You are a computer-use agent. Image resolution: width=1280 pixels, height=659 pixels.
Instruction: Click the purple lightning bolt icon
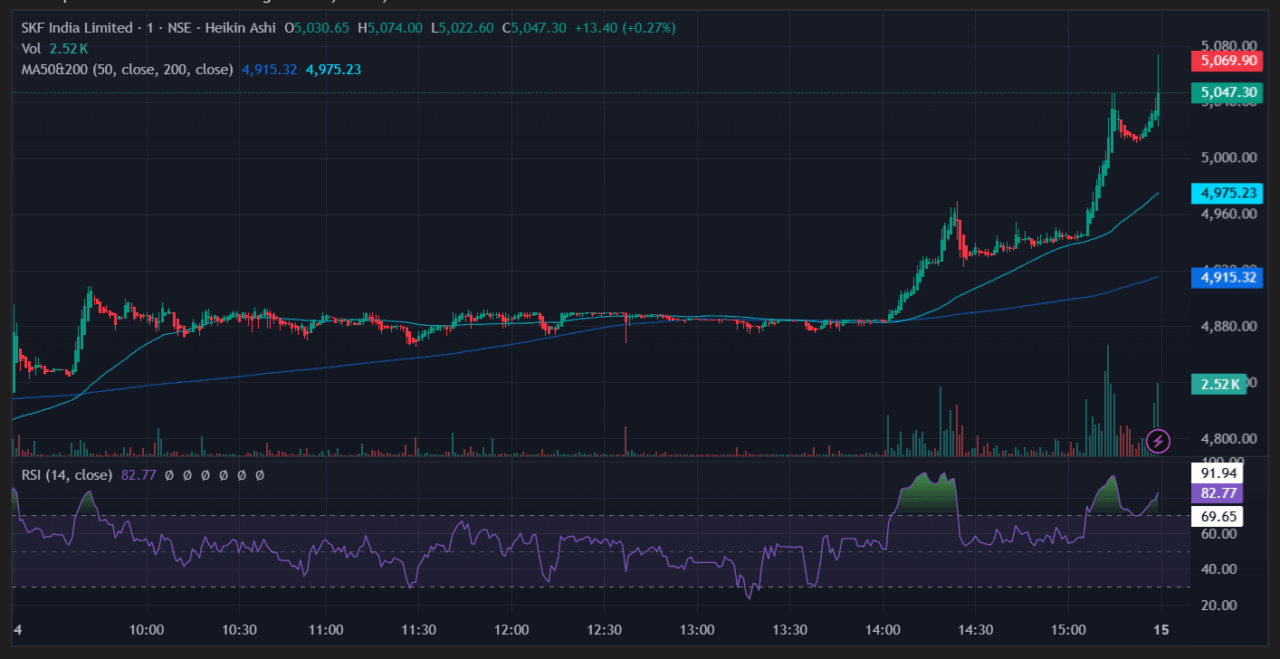(1158, 440)
